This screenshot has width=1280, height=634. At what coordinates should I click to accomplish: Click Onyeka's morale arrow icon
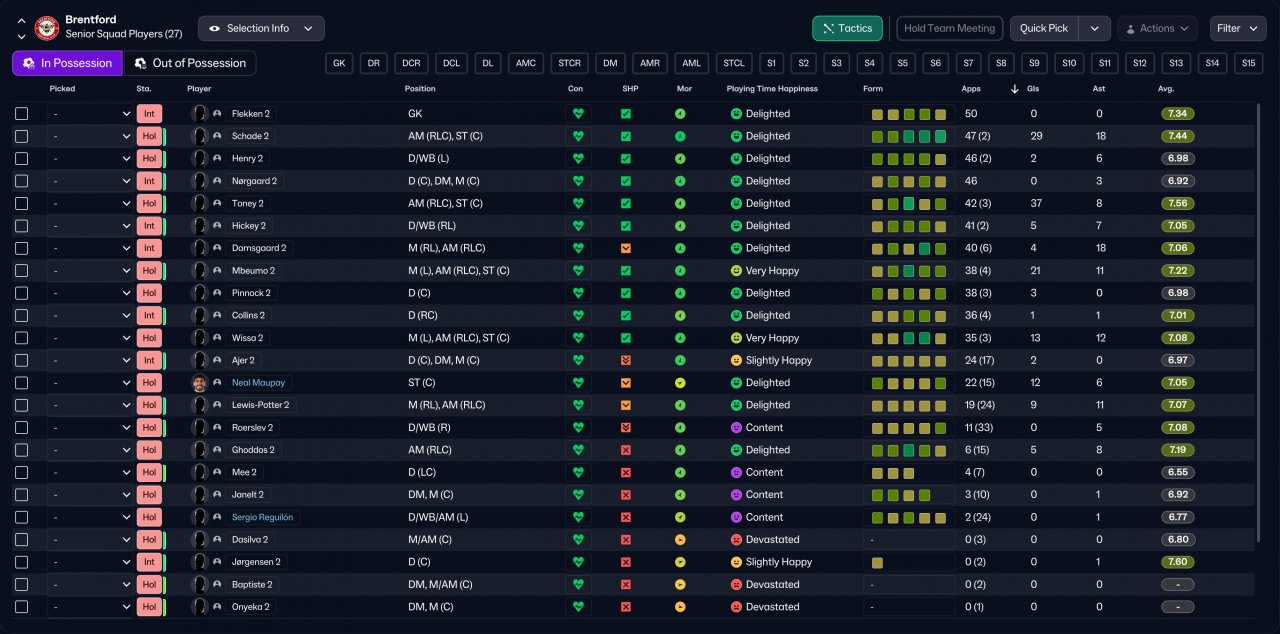(680, 607)
